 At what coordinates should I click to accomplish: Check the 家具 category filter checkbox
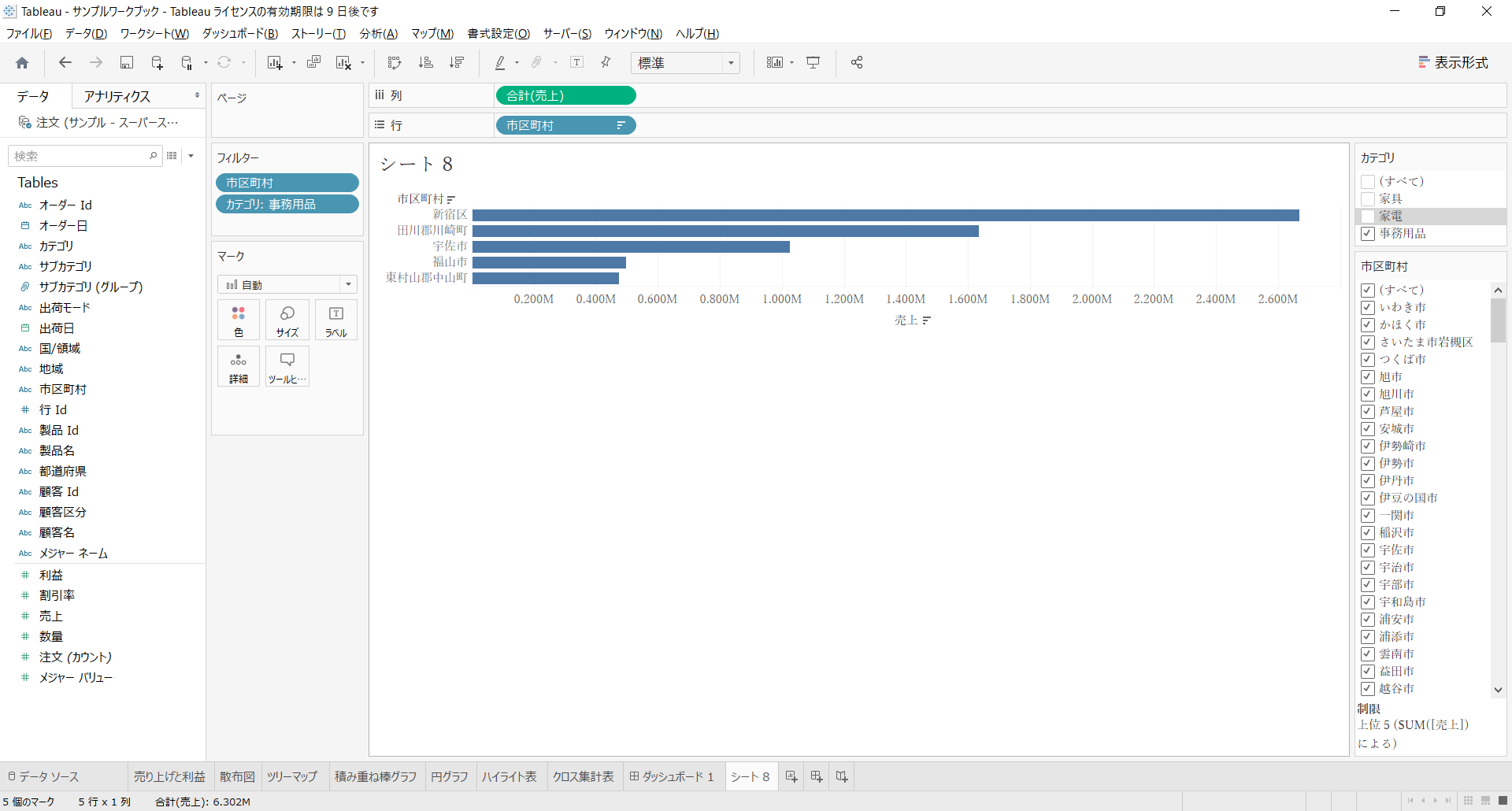click(1368, 199)
